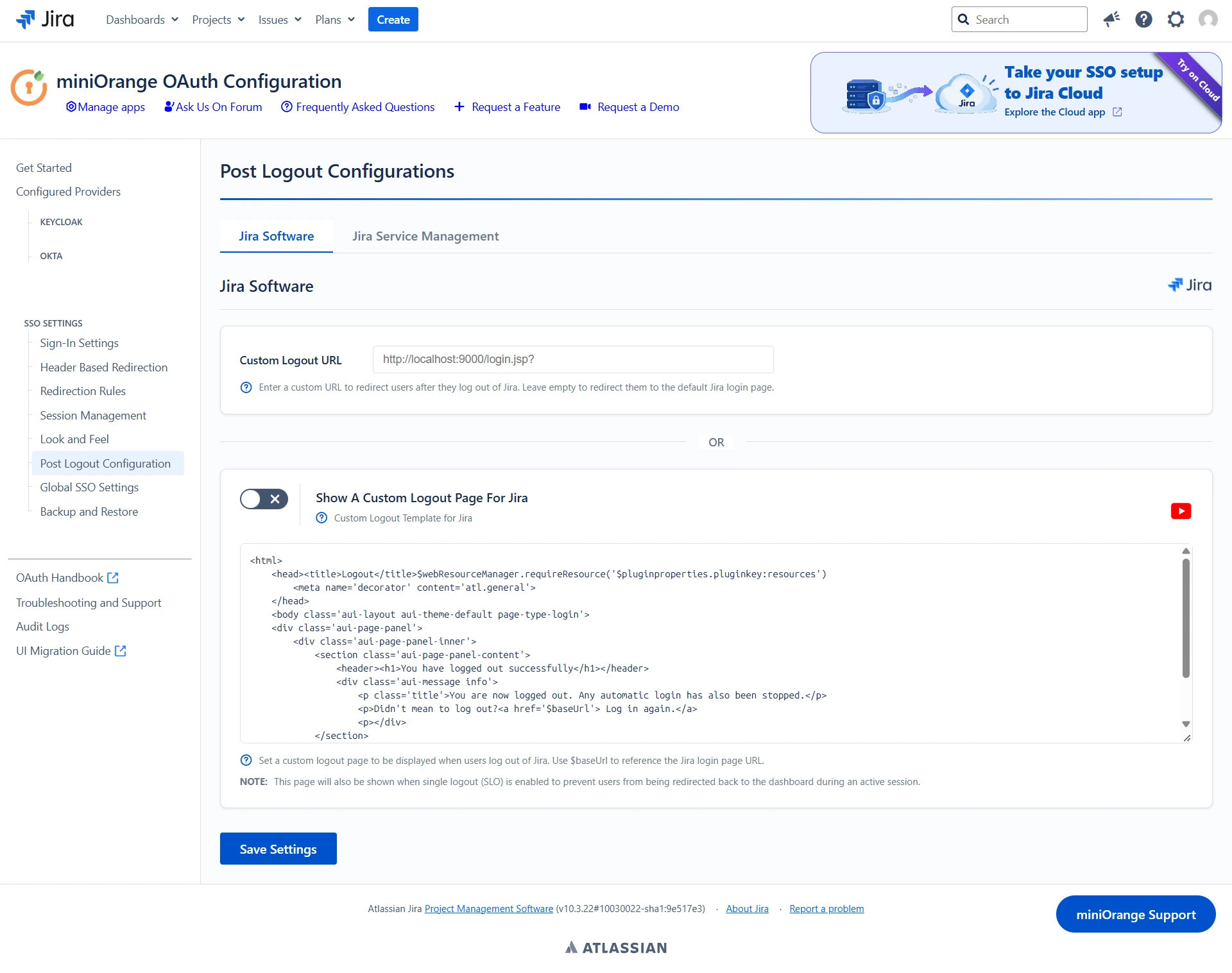Open the feedback megaphone icon
This screenshot has width=1232, height=973.
(x=1111, y=19)
